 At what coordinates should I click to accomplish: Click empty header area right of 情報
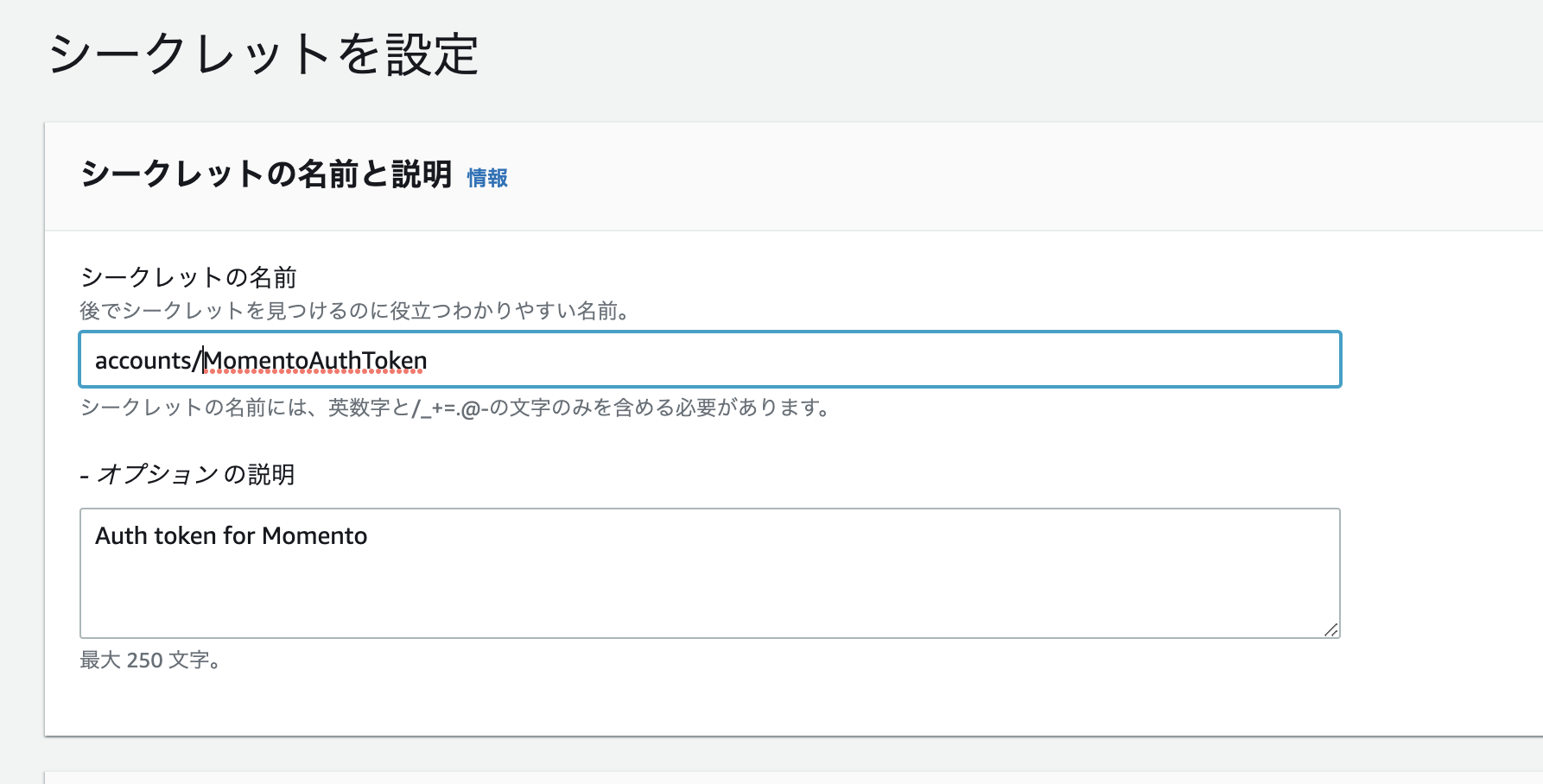pos(1019,177)
